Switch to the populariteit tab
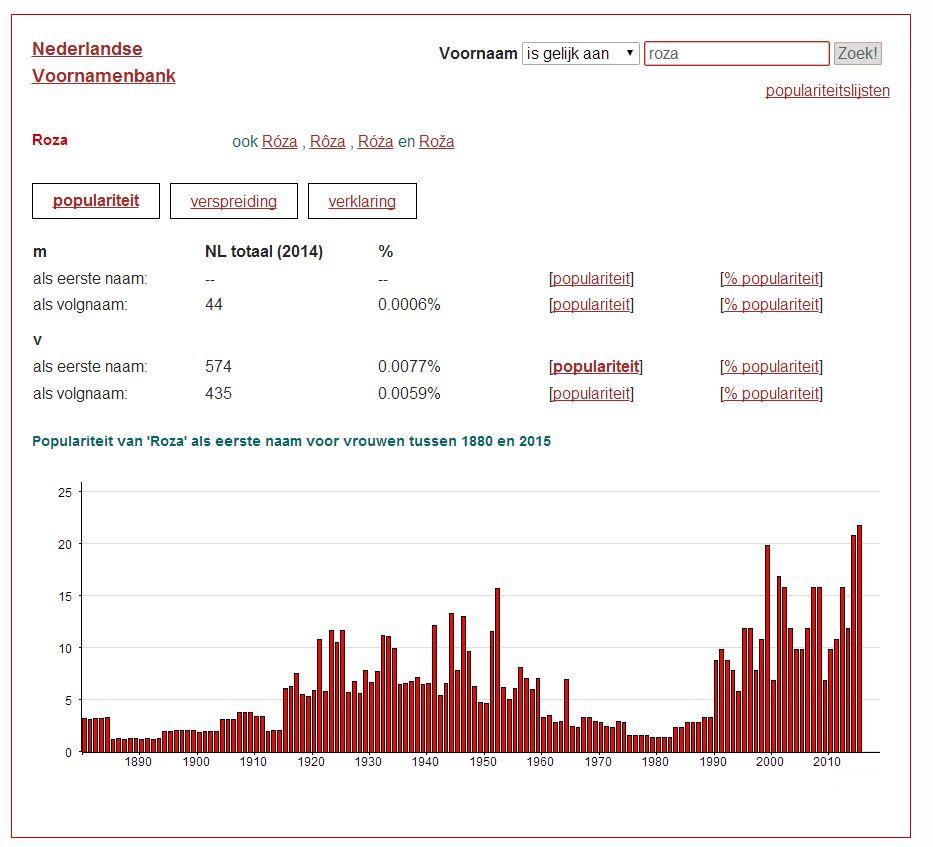 pos(96,201)
